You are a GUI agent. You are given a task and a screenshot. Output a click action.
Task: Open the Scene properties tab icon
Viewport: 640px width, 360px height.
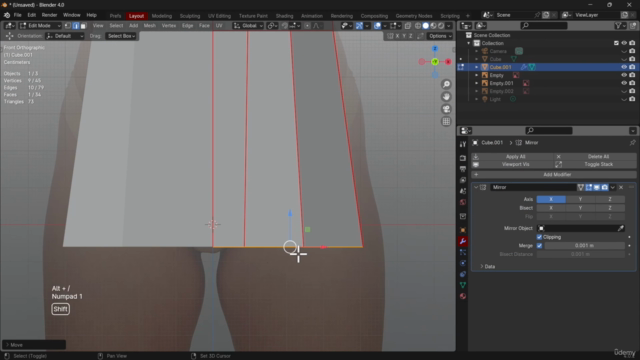462,191
